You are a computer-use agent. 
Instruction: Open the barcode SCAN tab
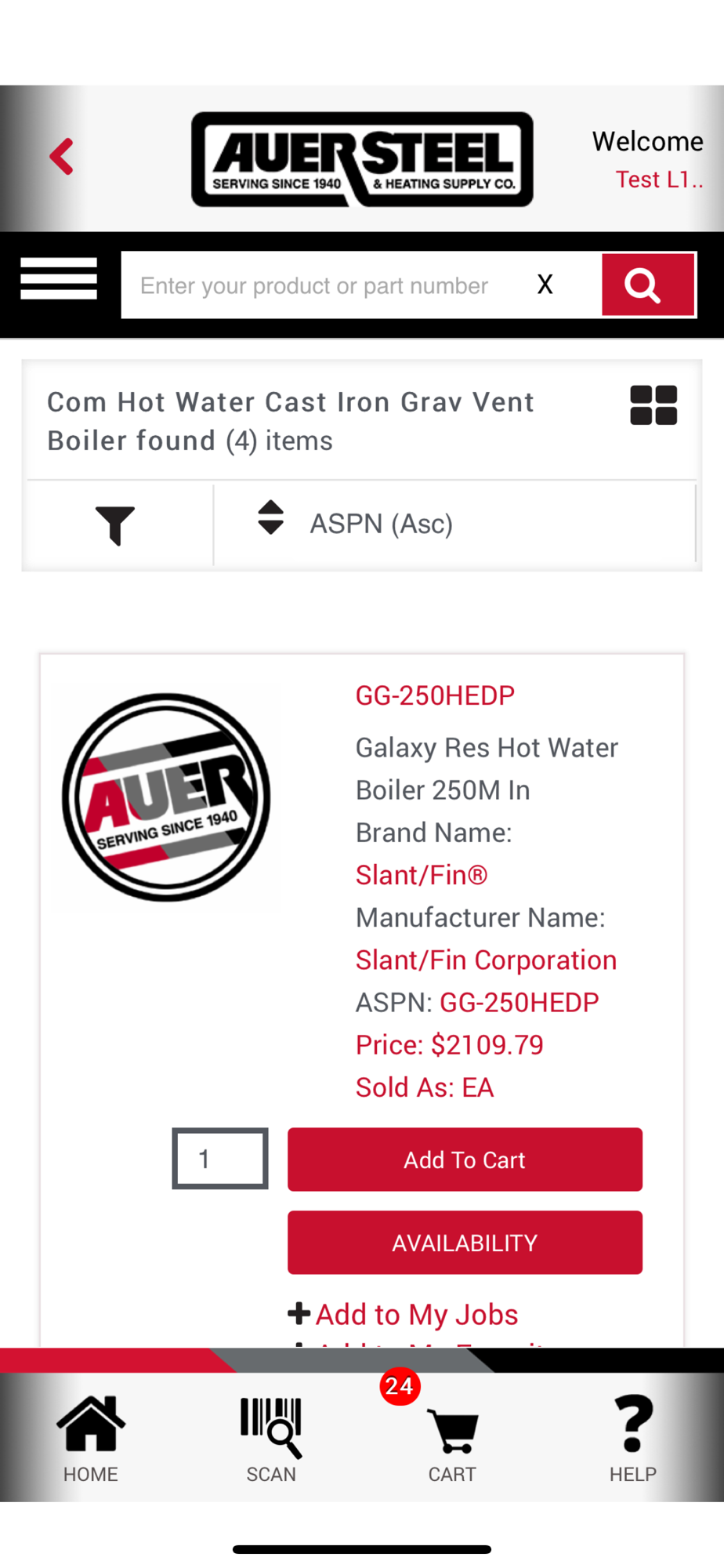click(271, 1439)
